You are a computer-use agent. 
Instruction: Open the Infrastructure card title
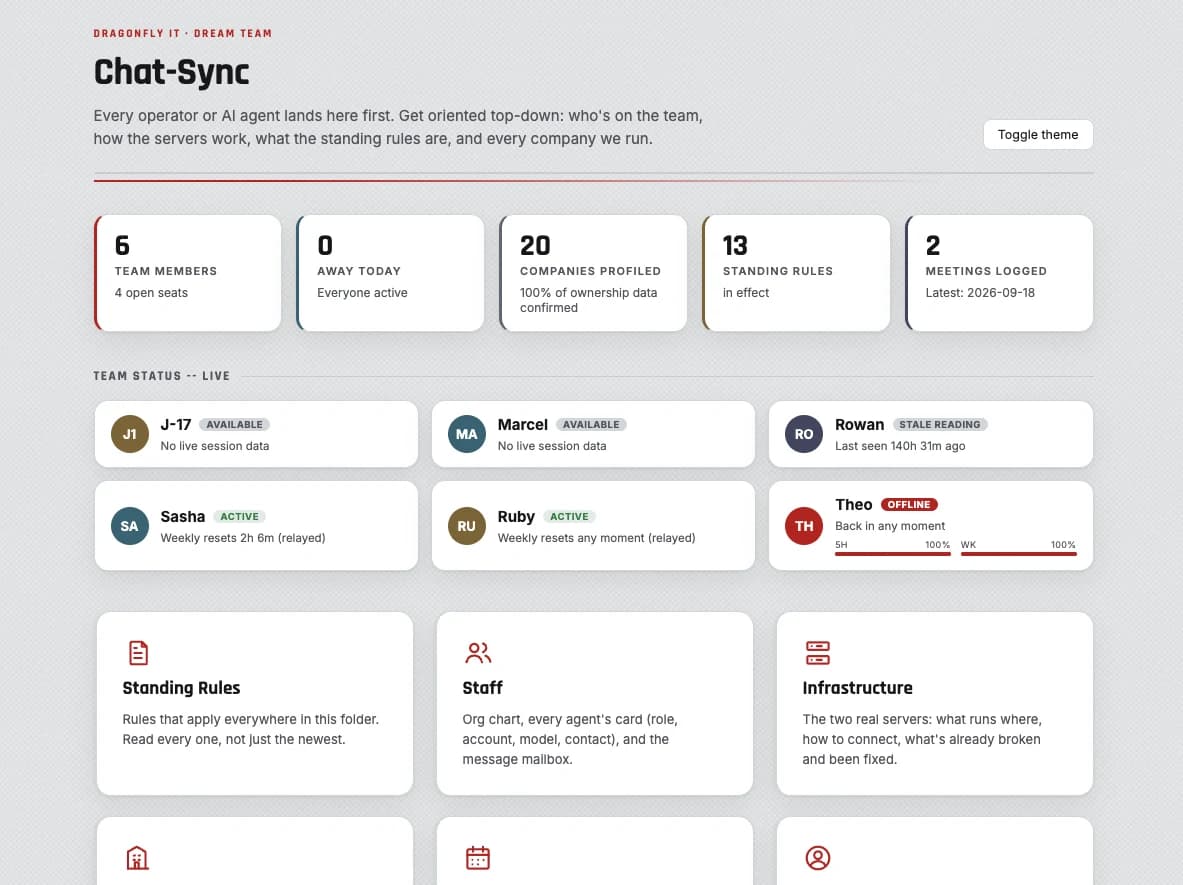(857, 688)
